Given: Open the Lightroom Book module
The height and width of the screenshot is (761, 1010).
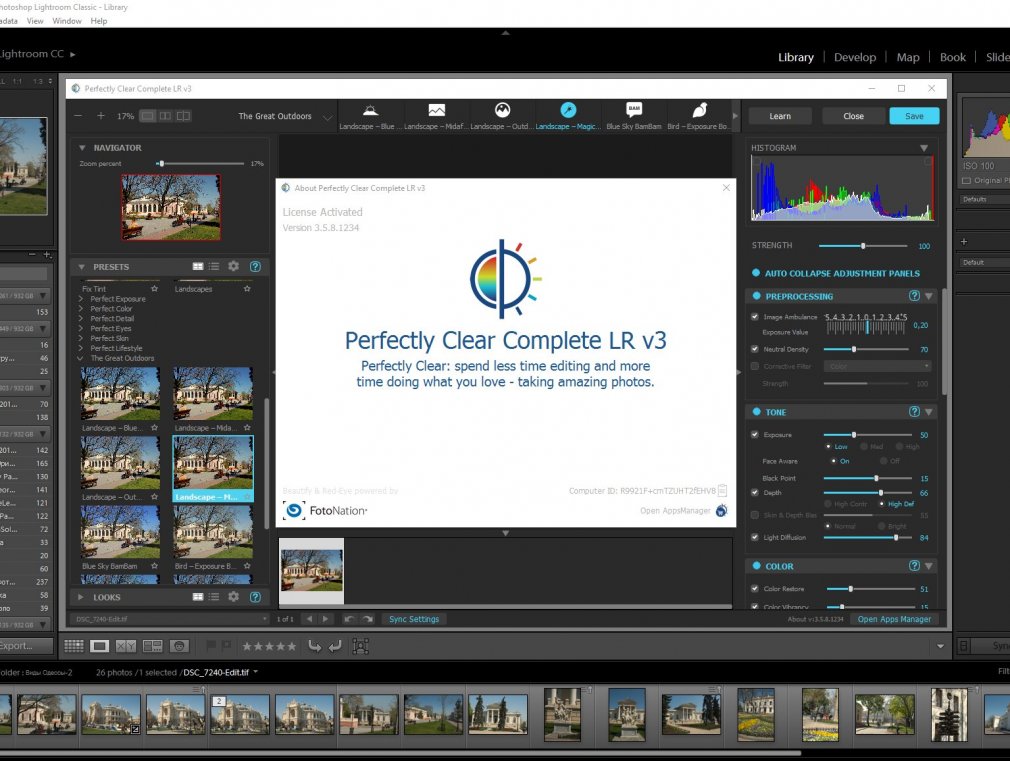Looking at the screenshot, I should click(x=953, y=57).
